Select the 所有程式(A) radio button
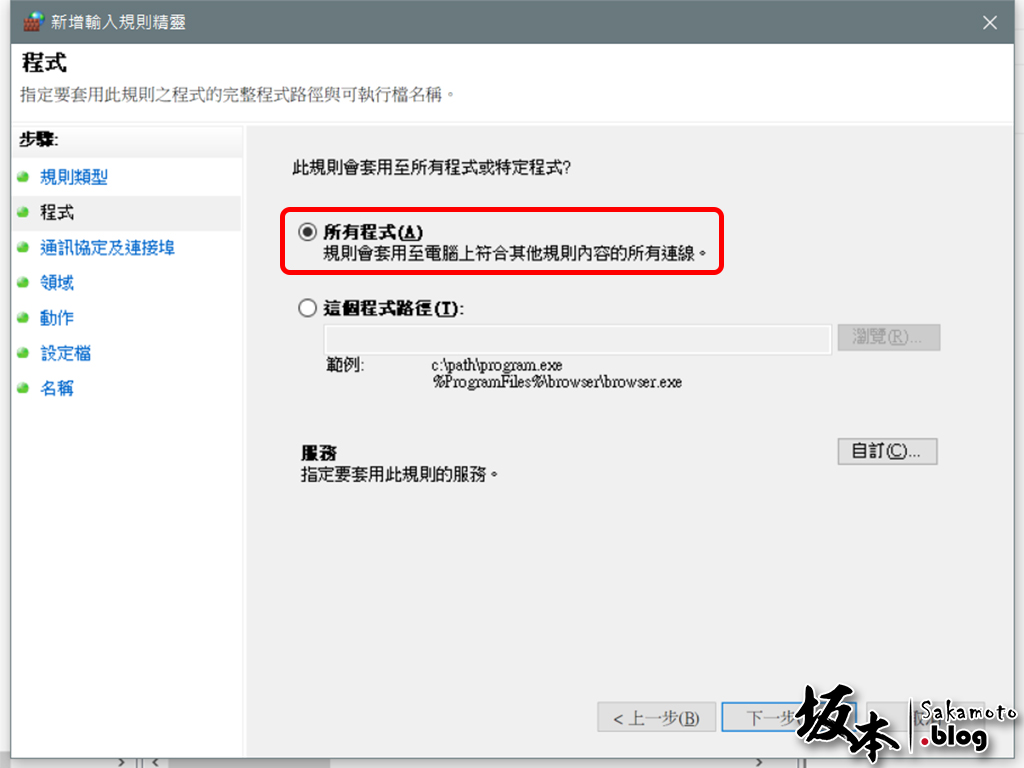Image resolution: width=1024 pixels, height=768 pixels. click(308, 232)
